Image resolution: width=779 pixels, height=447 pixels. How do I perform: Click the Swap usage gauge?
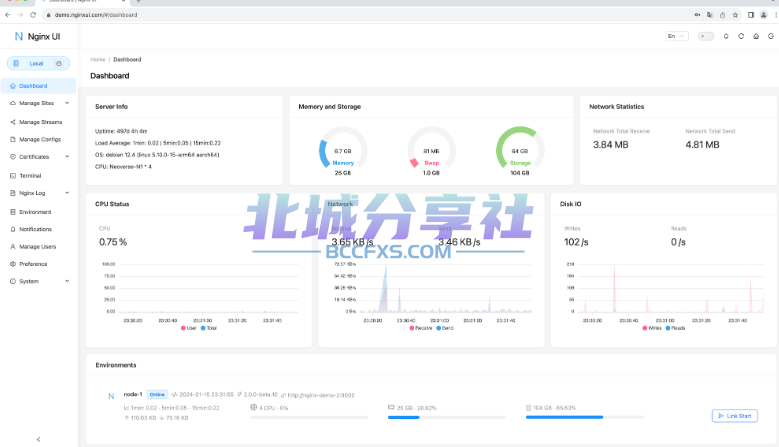pos(431,150)
